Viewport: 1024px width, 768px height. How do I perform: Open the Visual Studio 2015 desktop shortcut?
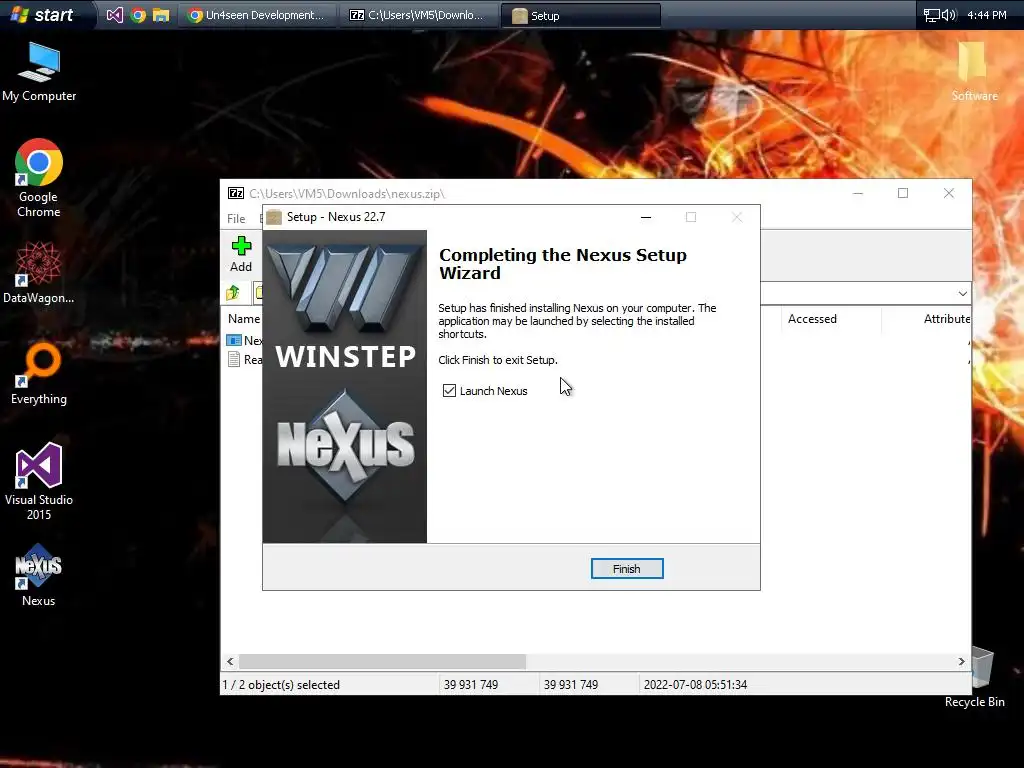(x=39, y=481)
